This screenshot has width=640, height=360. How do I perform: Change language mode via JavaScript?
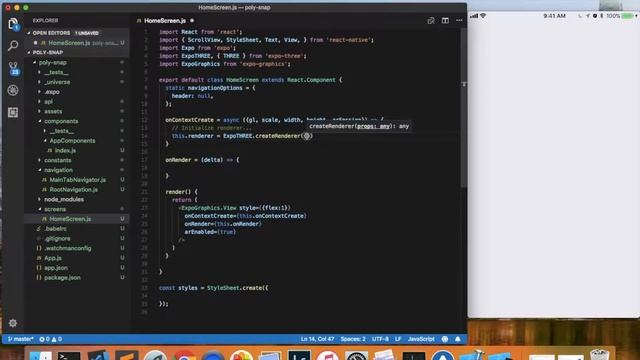point(421,339)
